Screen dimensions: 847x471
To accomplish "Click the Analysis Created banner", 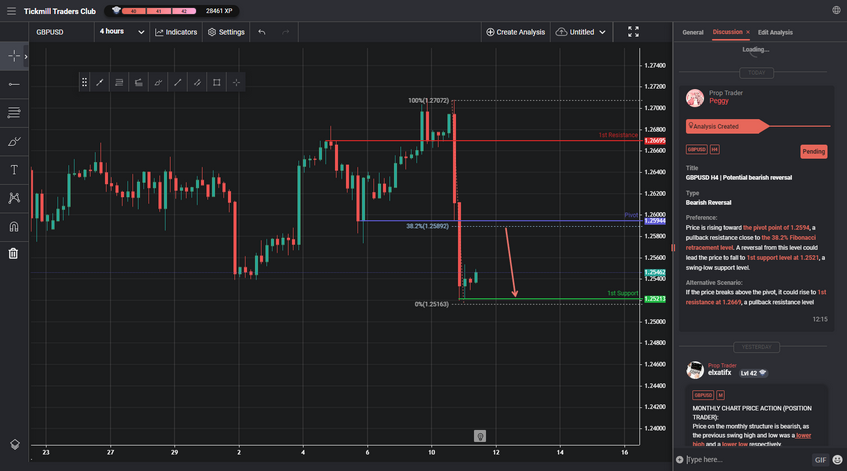I will tap(727, 126).
